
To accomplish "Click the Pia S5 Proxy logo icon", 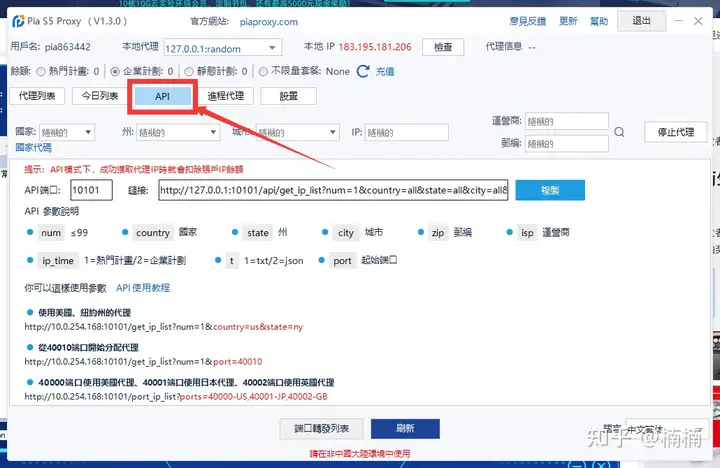I will pyautogui.click(x=18, y=21).
